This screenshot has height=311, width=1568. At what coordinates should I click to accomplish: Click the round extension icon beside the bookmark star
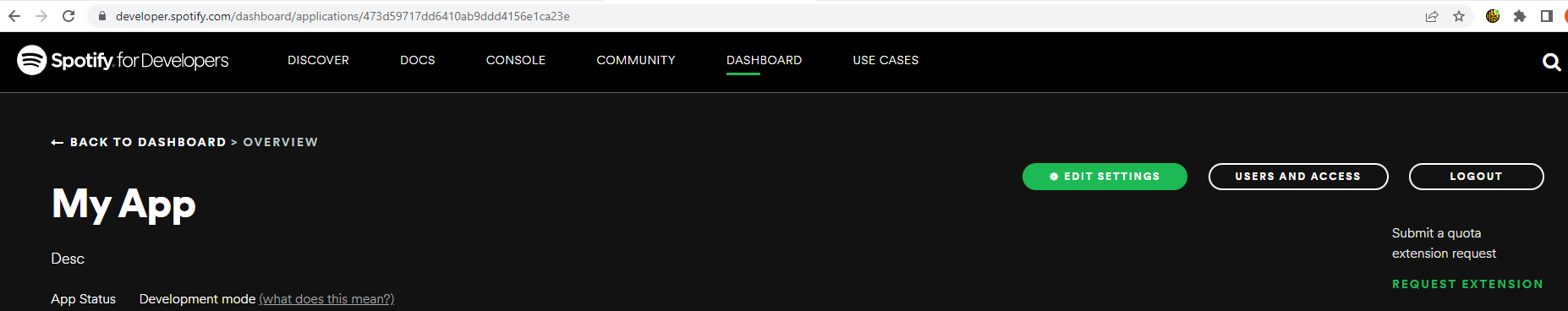[1493, 16]
